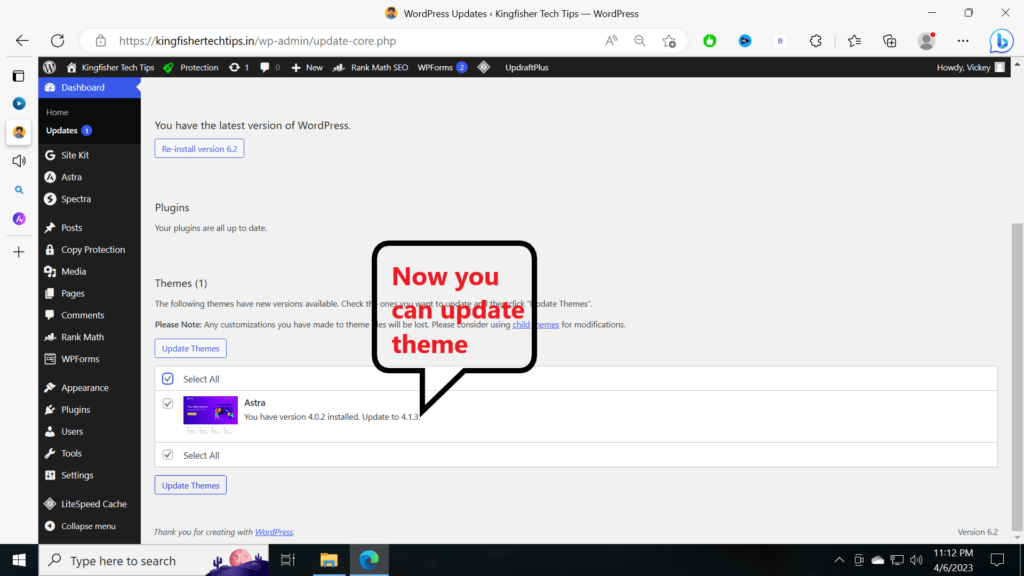This screenshot has width=1024, height=576.
Task: View site information via the lock icon
Action: [x=101, y=40]
